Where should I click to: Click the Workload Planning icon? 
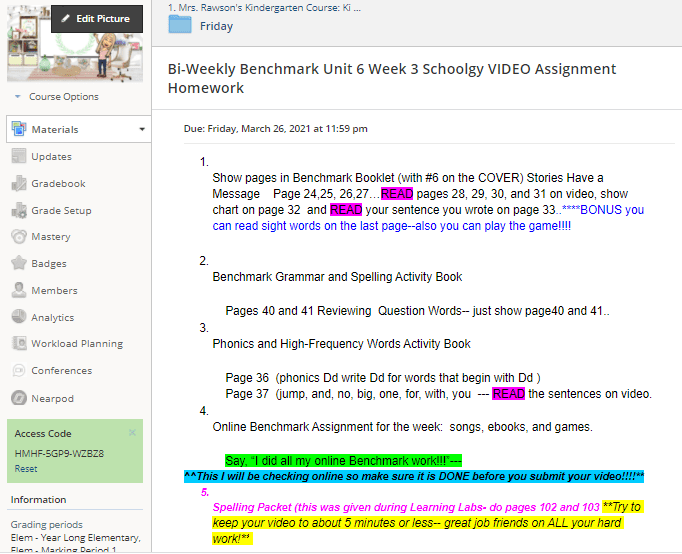[19, 343]
